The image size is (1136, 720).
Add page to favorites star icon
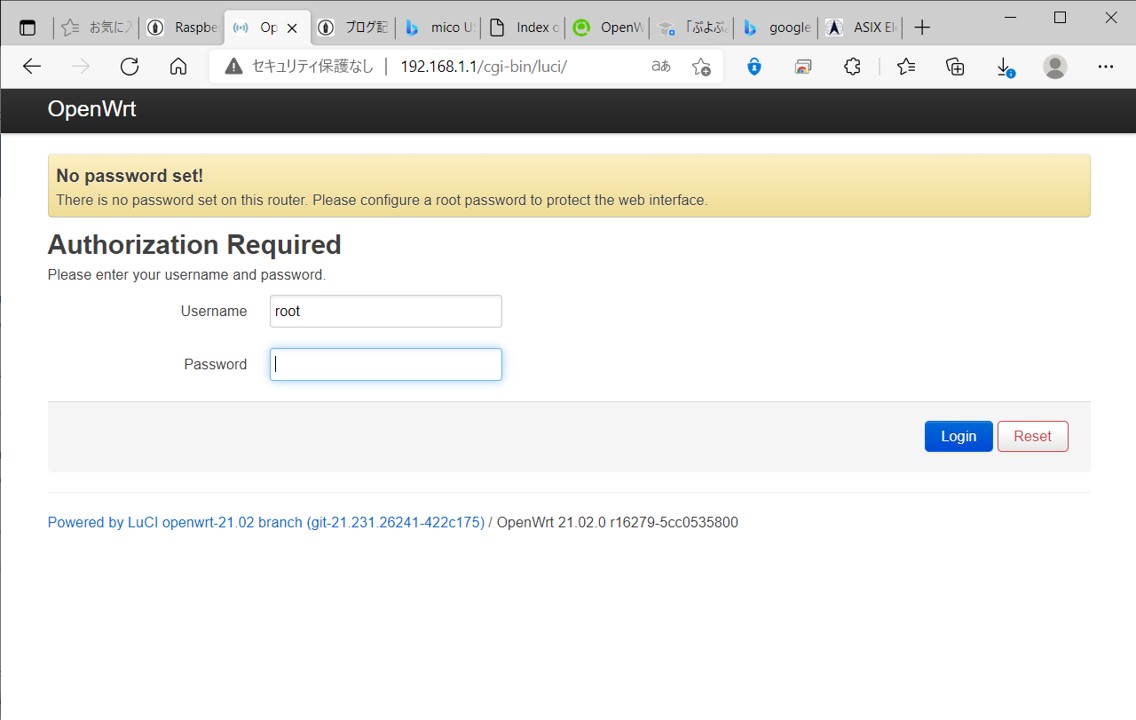[701, 67]
